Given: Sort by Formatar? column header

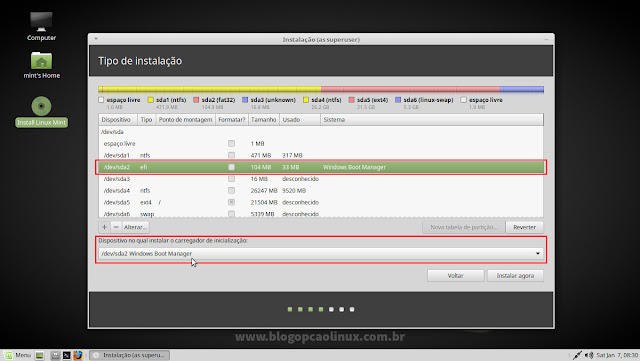Looking at the screenshot, I should pos(231,120).
